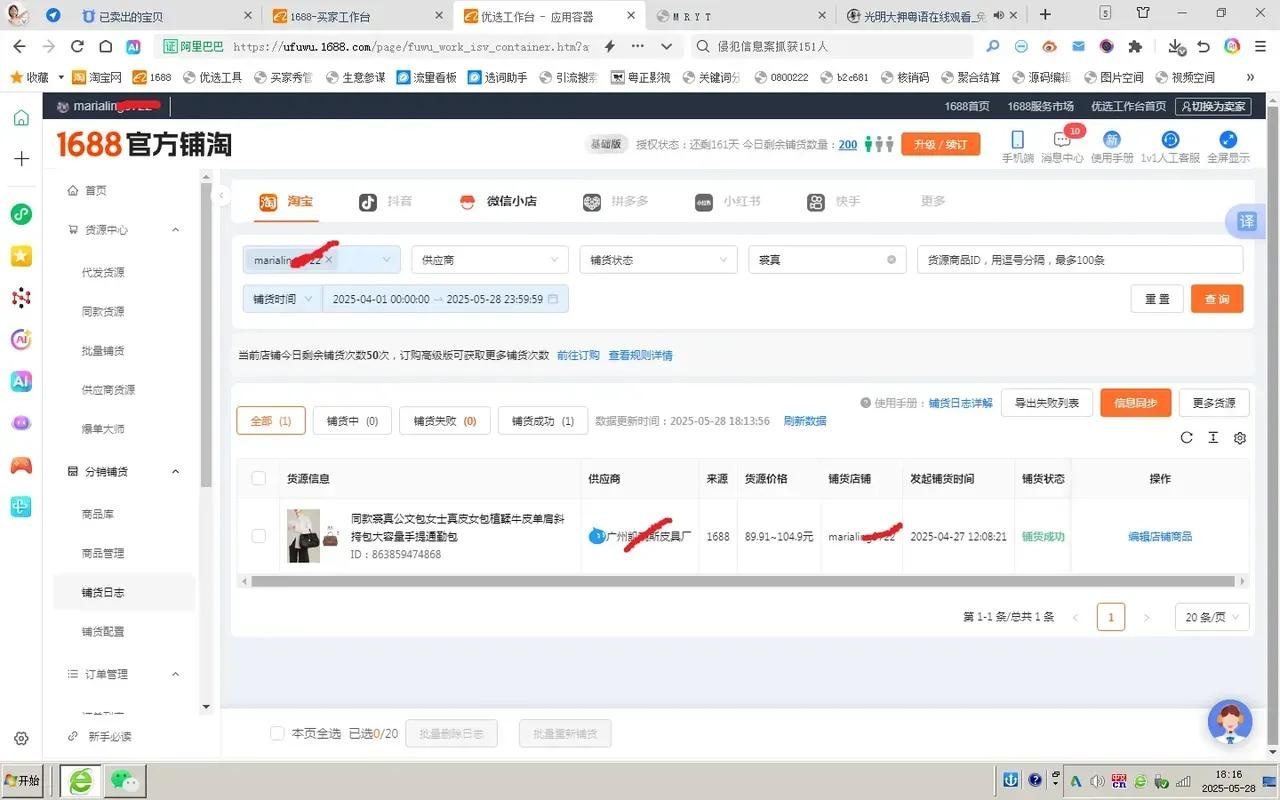Screen dimensions: 1280x800
Task: Collapse the 分销铺货 menu group
Action: 176,471
